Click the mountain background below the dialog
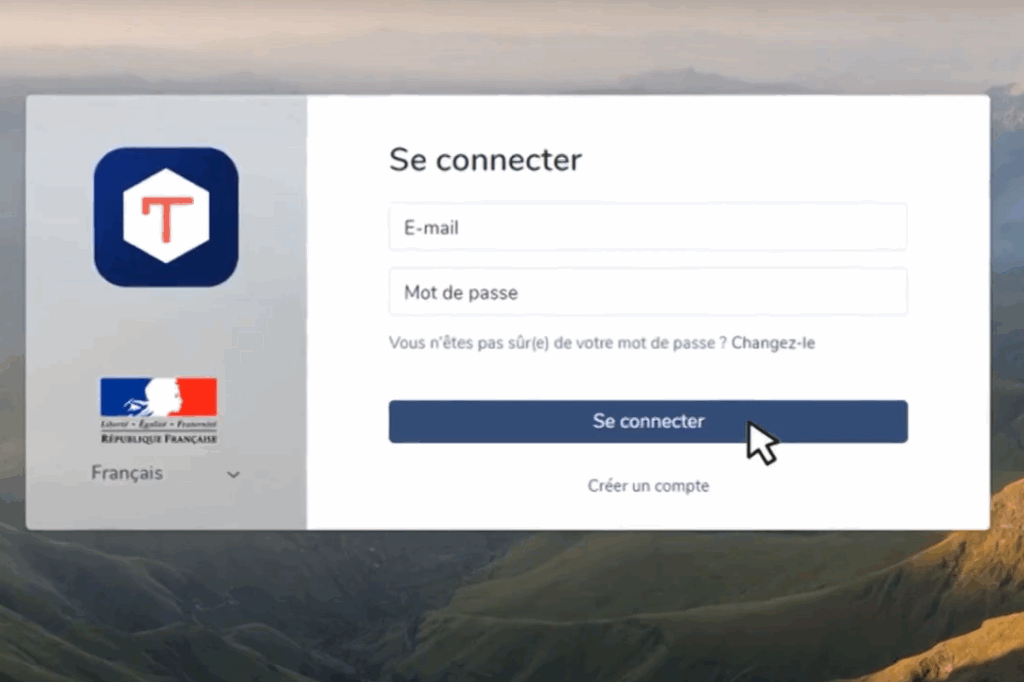1024x682 pixels. tap(512, 608)
